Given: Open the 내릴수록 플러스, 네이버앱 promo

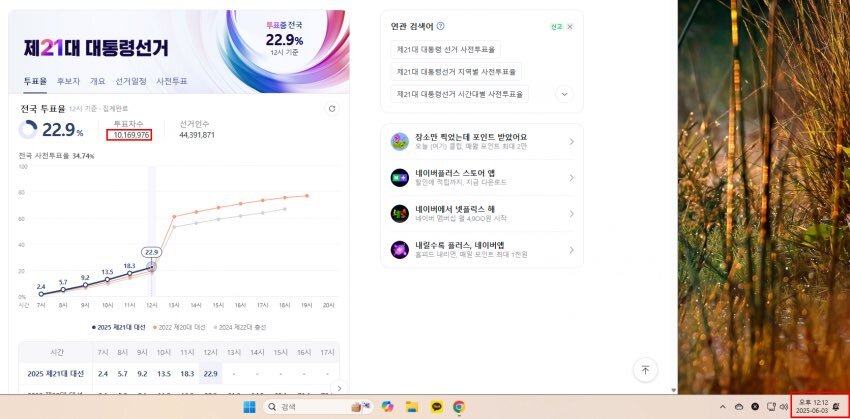Looking at the screenshot, I should 482,250.
